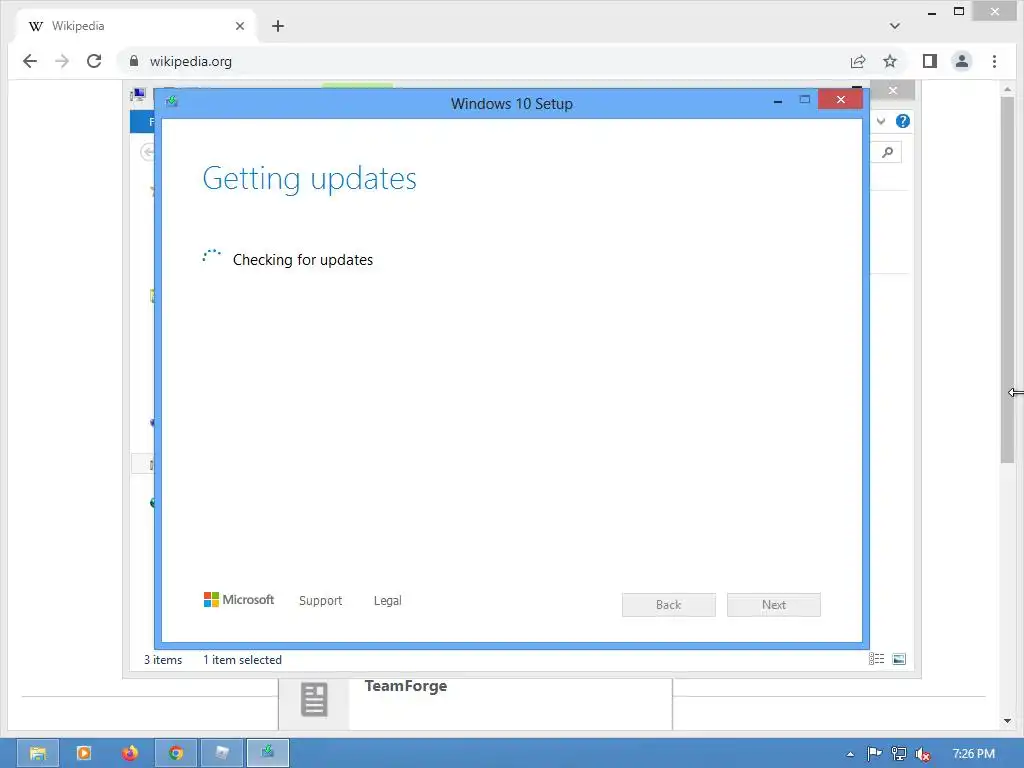Click the Chrome back arrow
Viewport: 1024px width, 768px height.
[x=30, y=61]
